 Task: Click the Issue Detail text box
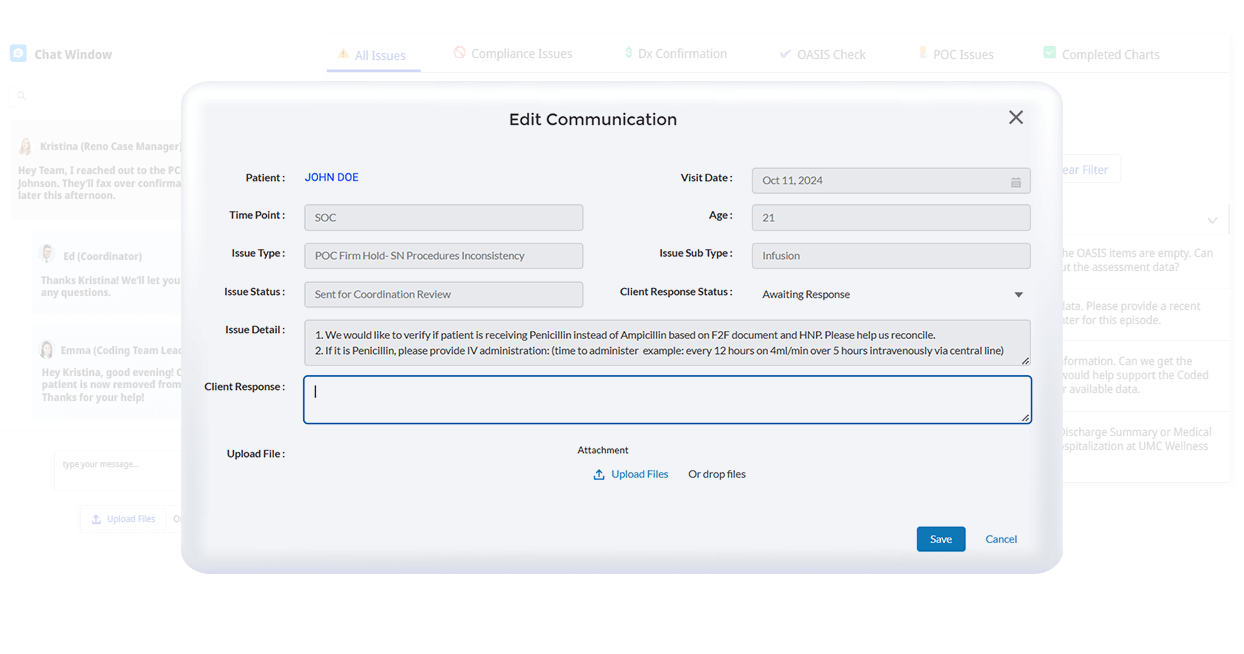tap(667, 343)
